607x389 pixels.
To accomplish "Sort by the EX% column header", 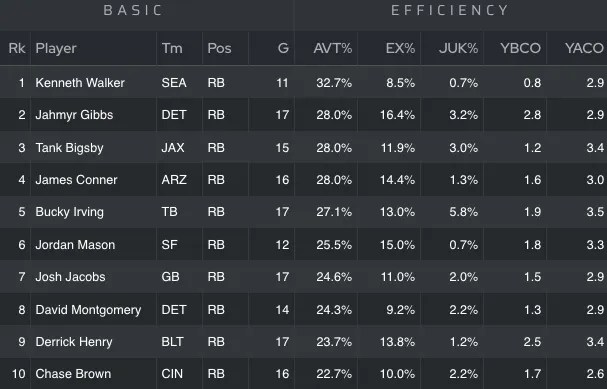I will pos(400,48).
